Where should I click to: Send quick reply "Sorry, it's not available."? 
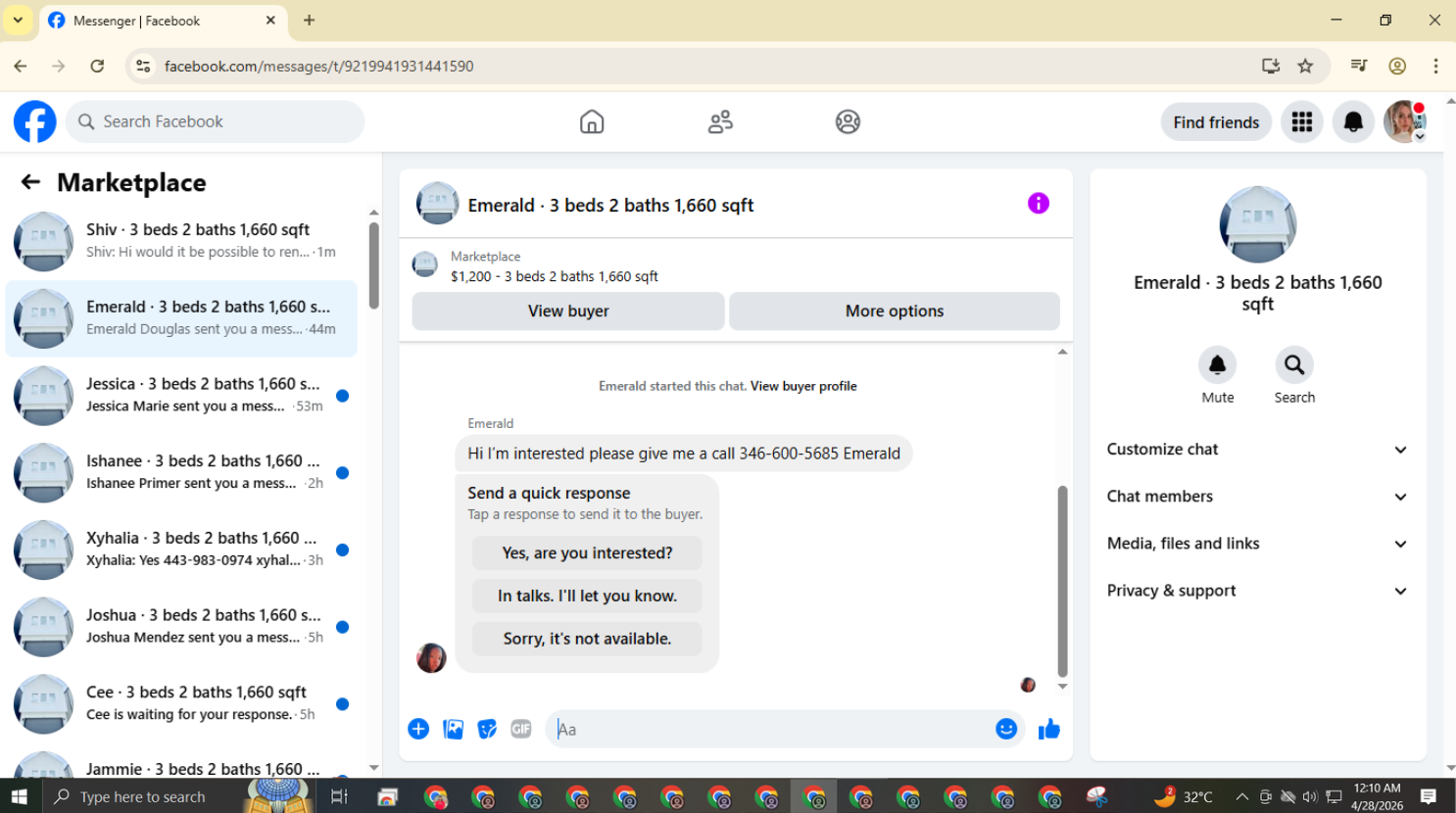tap(587, 639)
